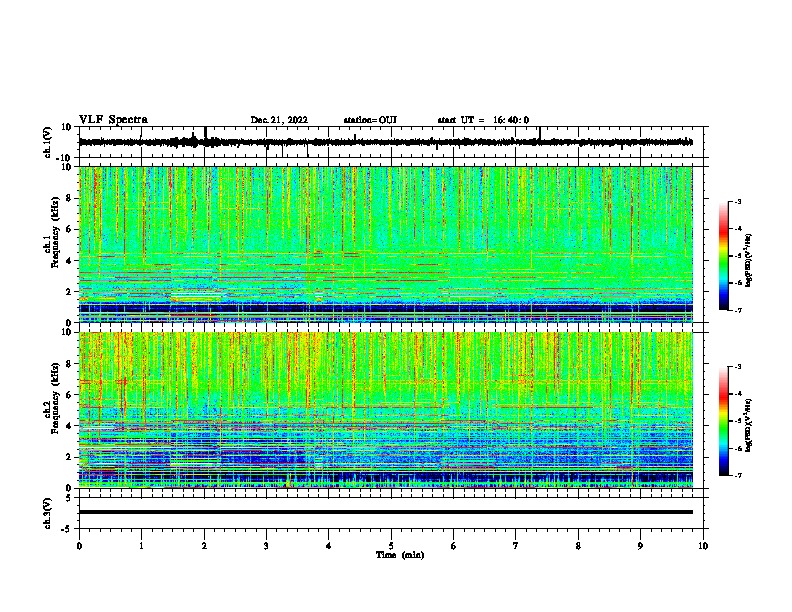Click the time axis tick label '9'

click(x=640, y=546)
